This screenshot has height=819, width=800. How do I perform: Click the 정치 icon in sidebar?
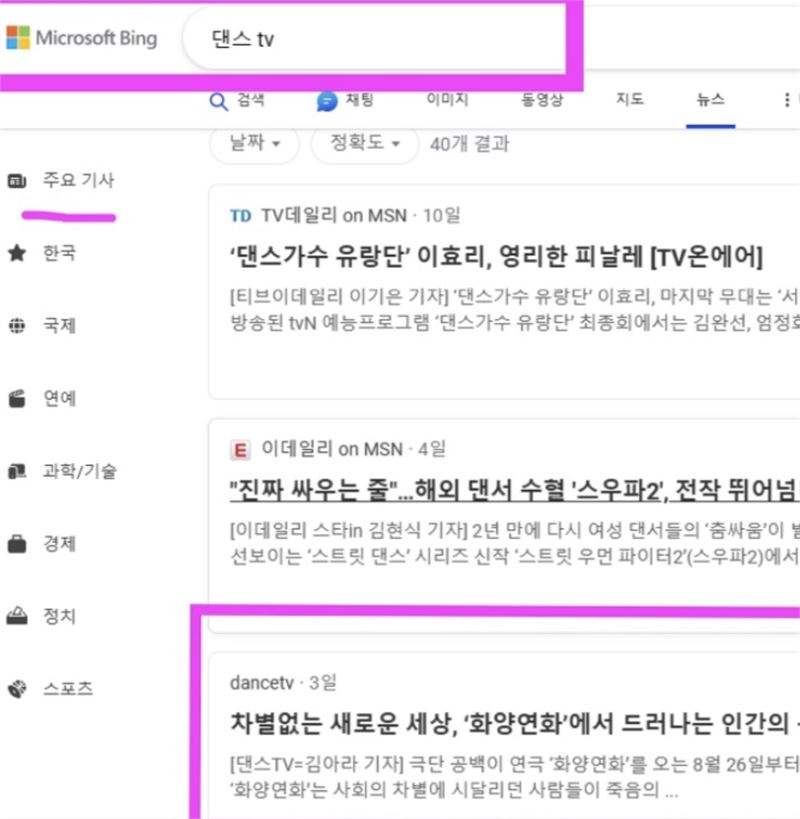coord(17,616)
